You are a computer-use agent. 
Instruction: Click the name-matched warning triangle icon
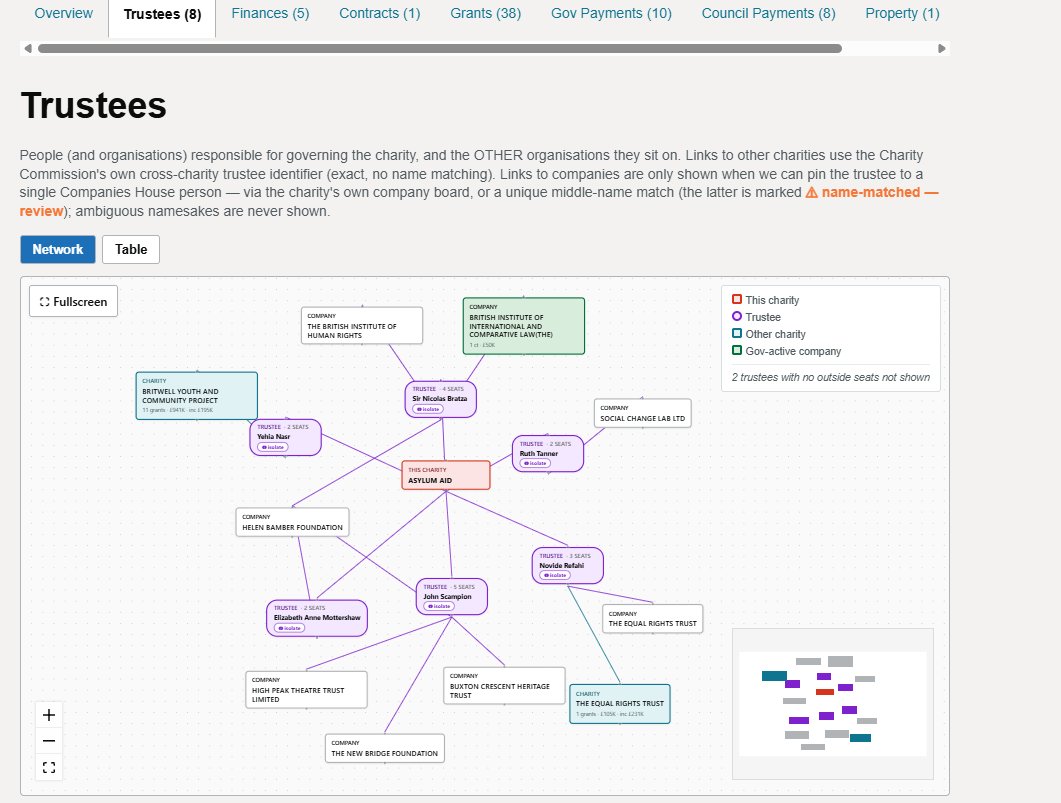click(811, 193)
